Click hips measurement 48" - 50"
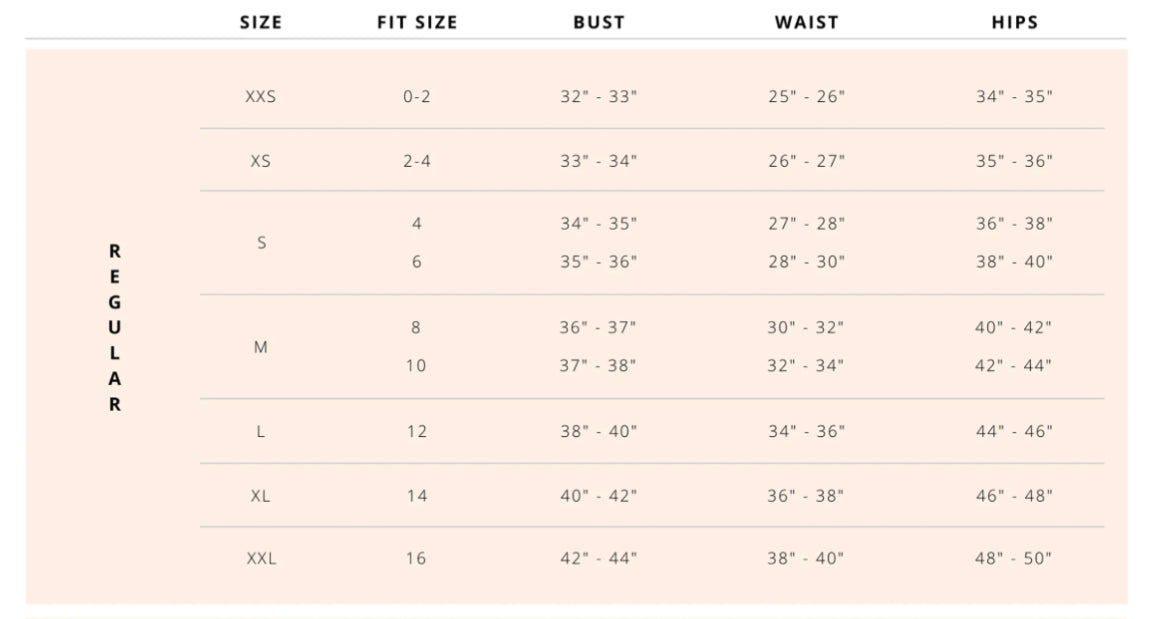The height and width of the screenshot is (619, 1170). click(x=1014, y=558)
